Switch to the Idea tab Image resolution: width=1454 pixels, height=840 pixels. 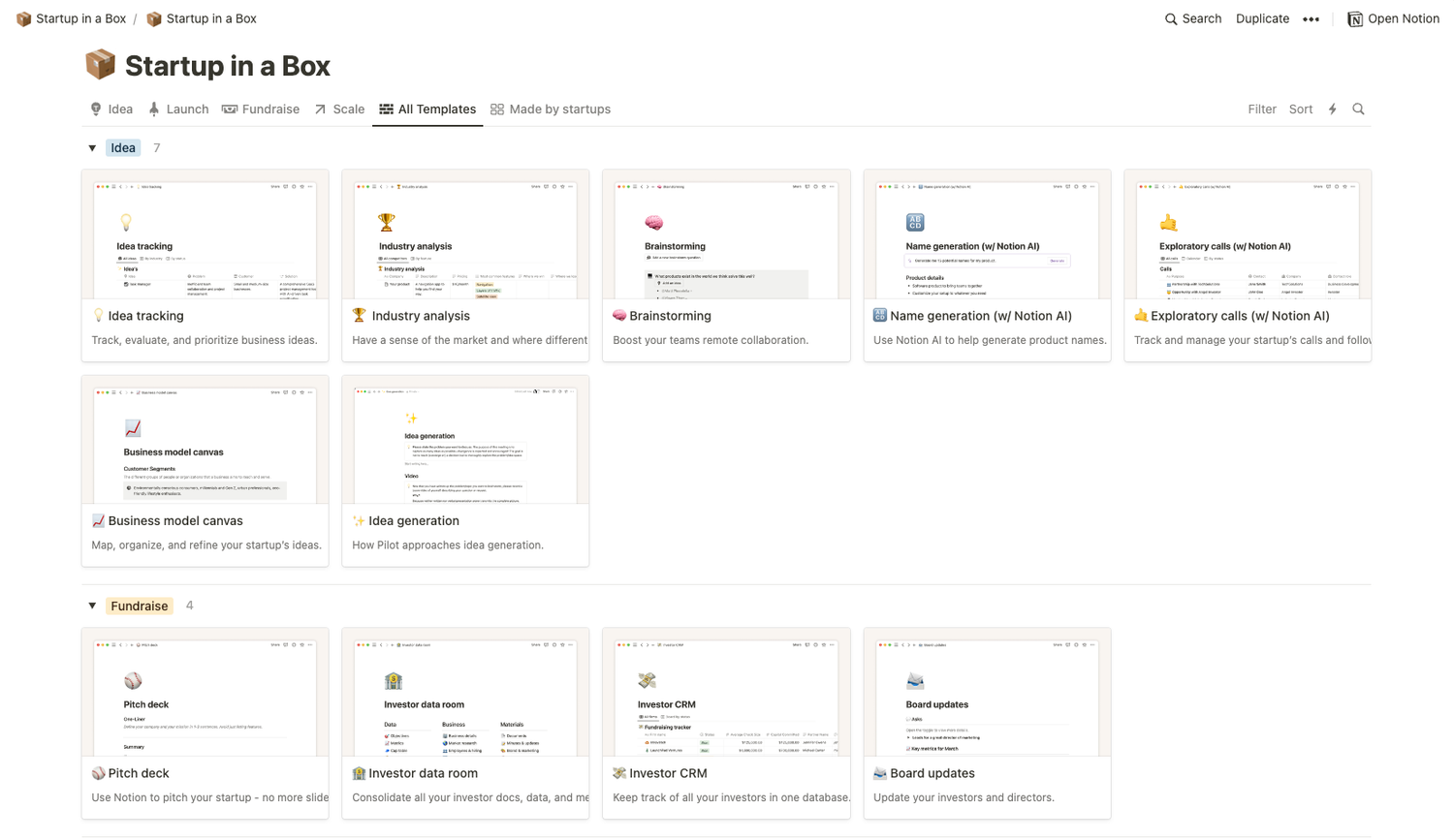point(111,109)
